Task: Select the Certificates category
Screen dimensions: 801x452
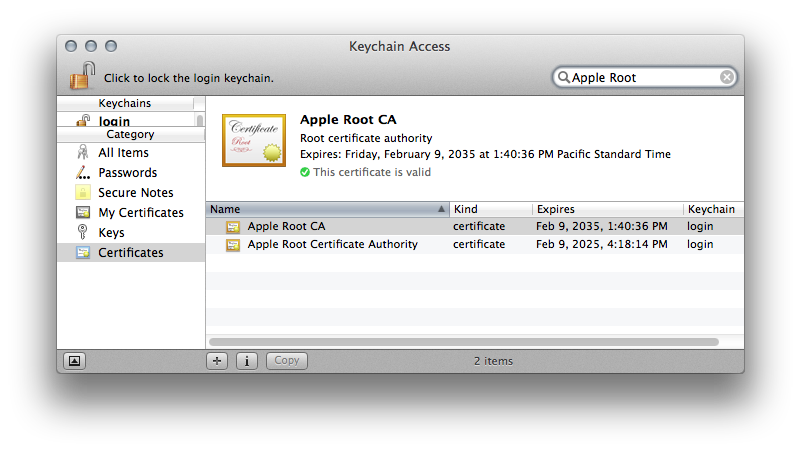Action: coord(130,253)
